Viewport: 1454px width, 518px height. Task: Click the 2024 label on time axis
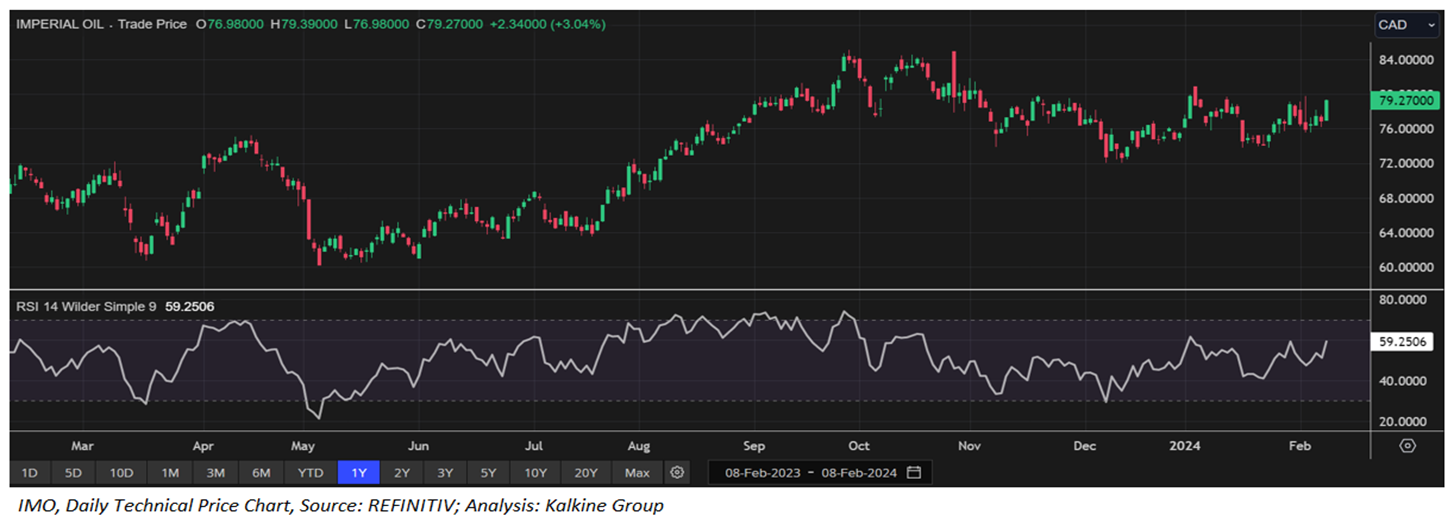pos(1186,446)
